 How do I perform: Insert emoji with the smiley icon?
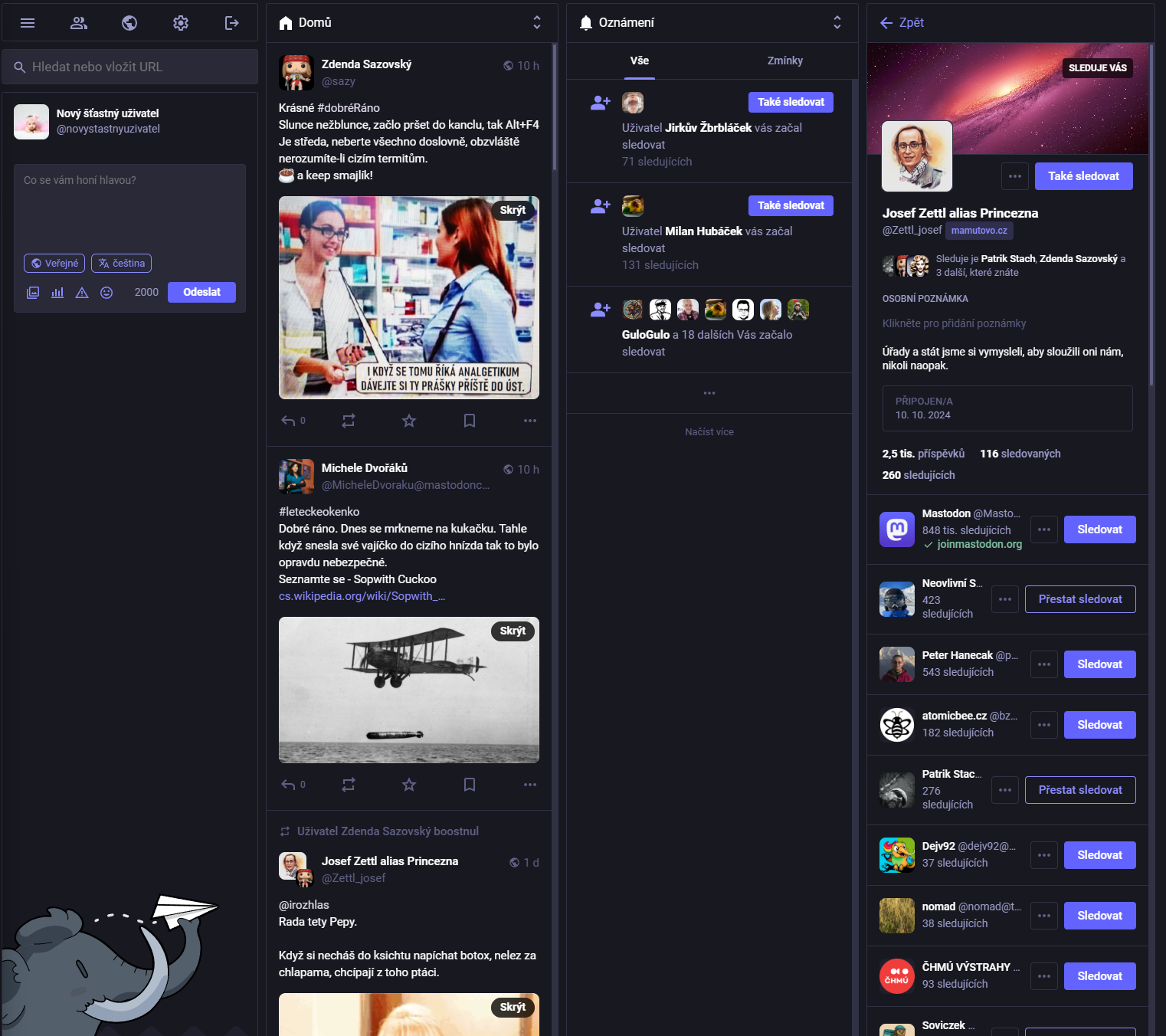click(x=106, y=293)
